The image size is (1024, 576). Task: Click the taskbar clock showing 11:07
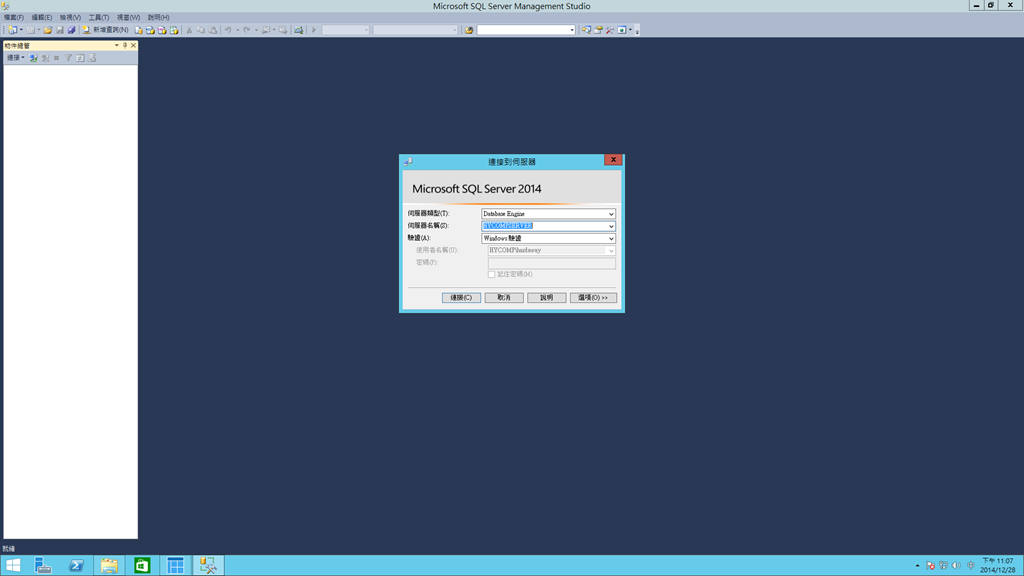tap(997, 566)
